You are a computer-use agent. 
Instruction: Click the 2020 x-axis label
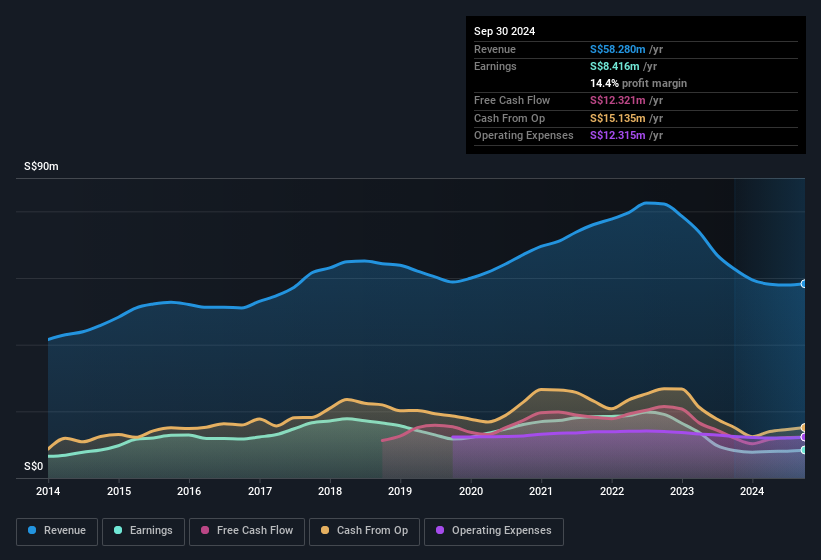tap(471, 491)
